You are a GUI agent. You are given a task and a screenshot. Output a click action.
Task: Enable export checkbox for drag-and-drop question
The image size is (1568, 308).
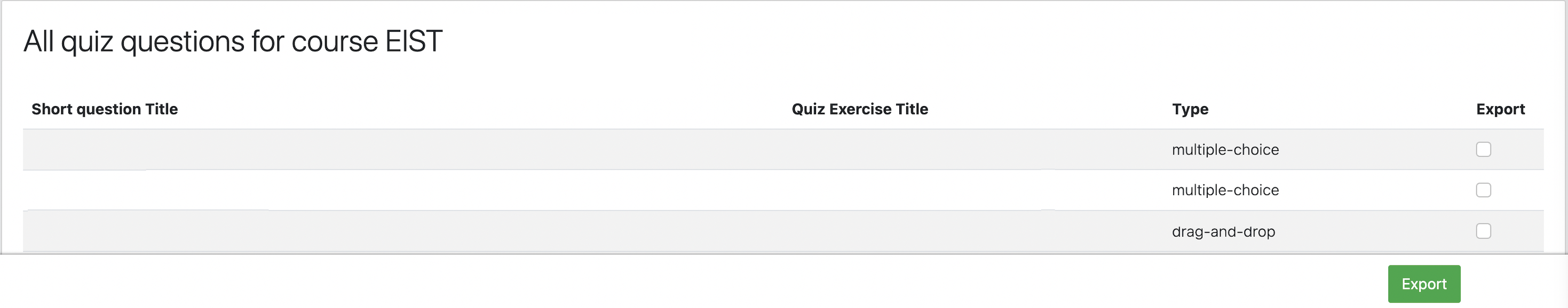(1483, 231)
